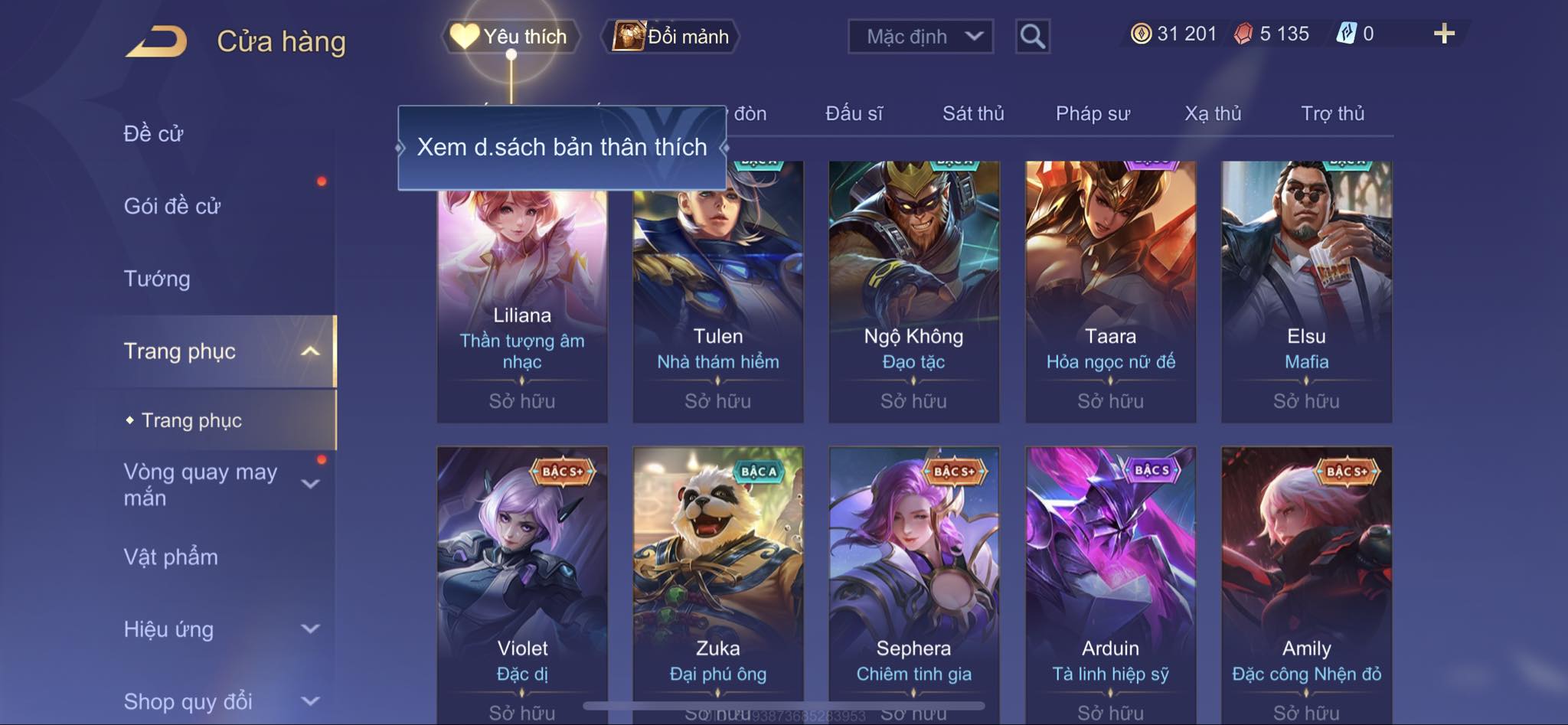The image size is (1568, 725).
Task: Open Yêu thích heart favorites
Action: tap(510, 36)
